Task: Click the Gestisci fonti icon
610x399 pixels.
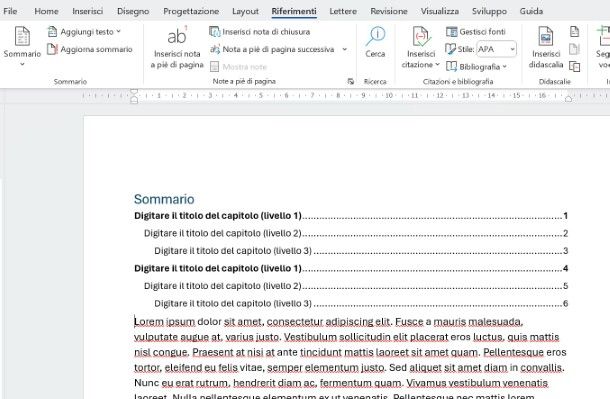Action: pos(451,32)
